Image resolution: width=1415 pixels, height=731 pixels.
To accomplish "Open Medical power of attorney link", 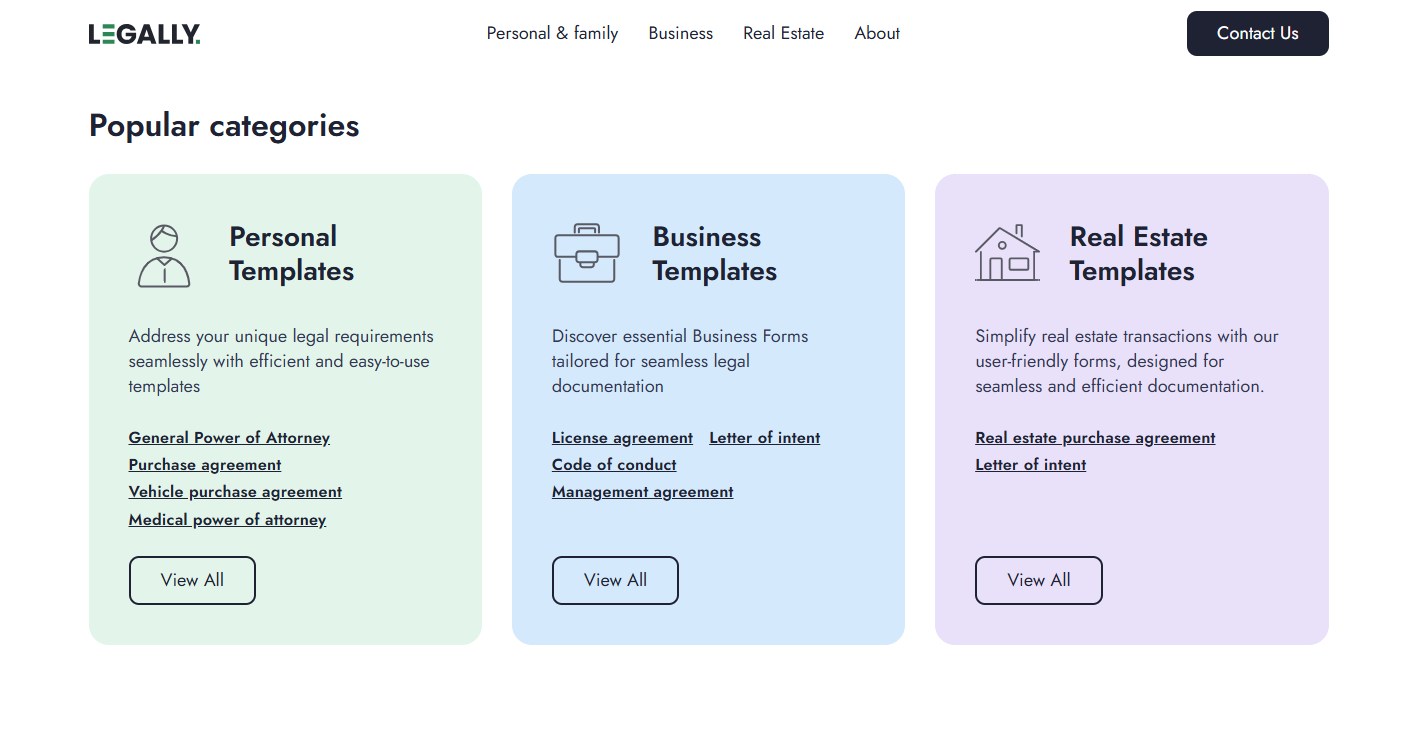I will tap(227, 520).
